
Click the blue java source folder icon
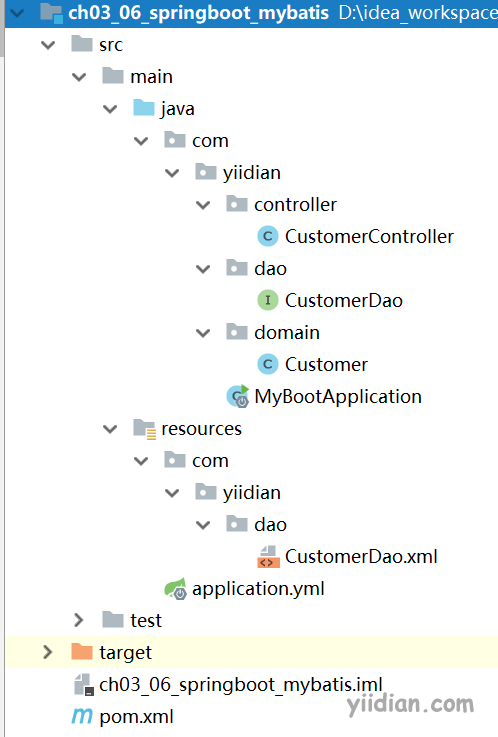pos(144,108)
